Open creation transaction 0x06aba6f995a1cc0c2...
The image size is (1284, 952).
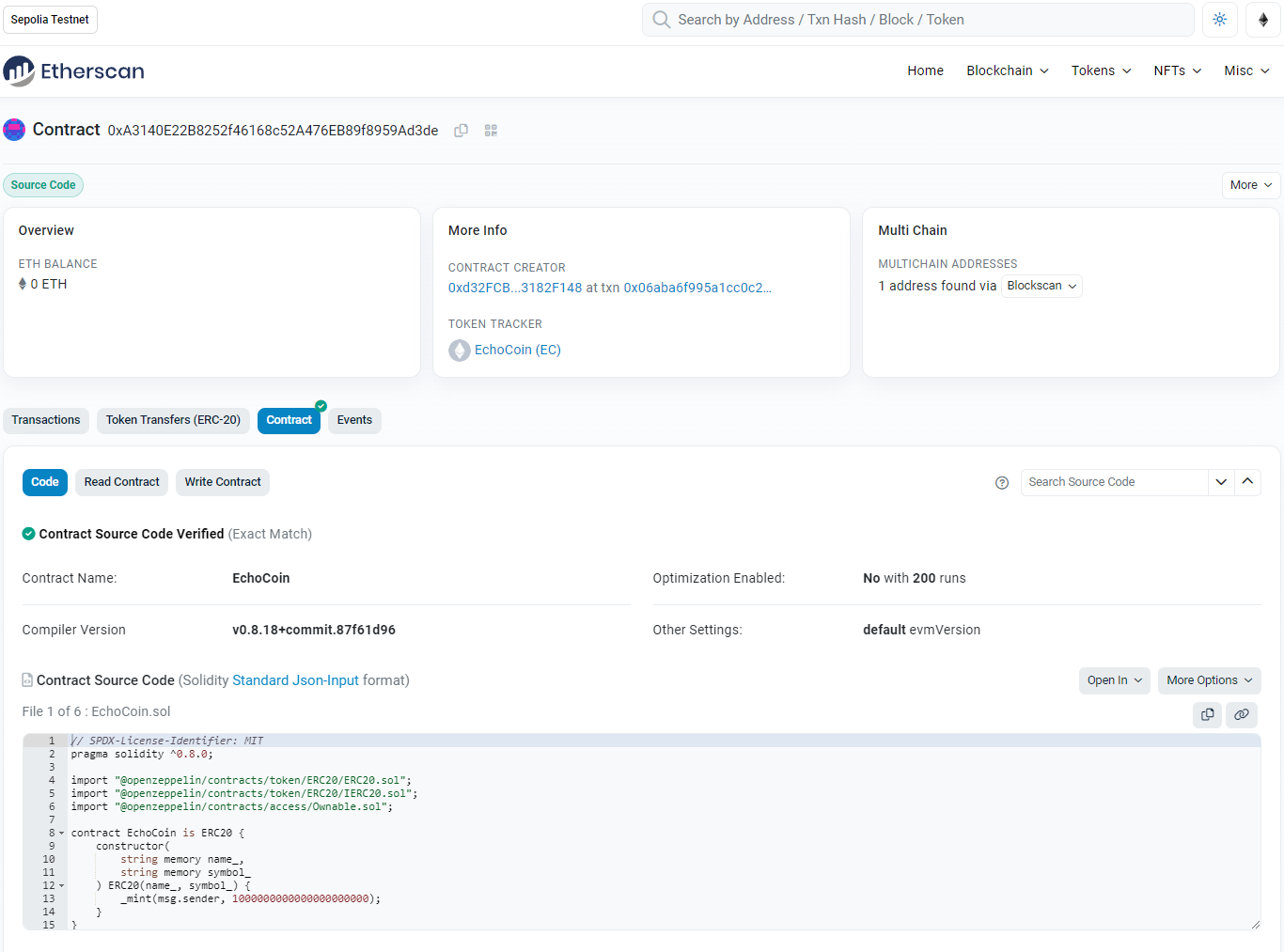pos(697,288)
